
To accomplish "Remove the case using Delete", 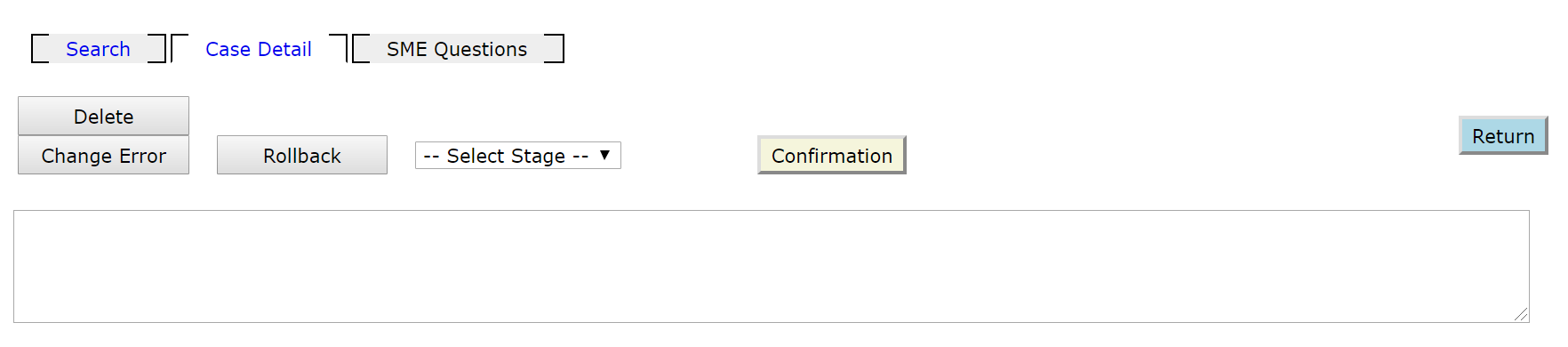I will (104, 117).
